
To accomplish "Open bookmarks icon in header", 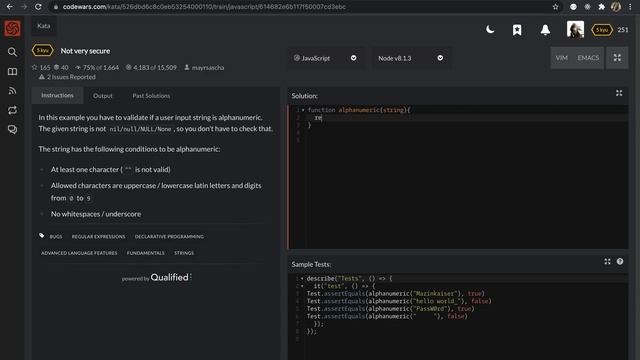I will [x=517, y=30].
